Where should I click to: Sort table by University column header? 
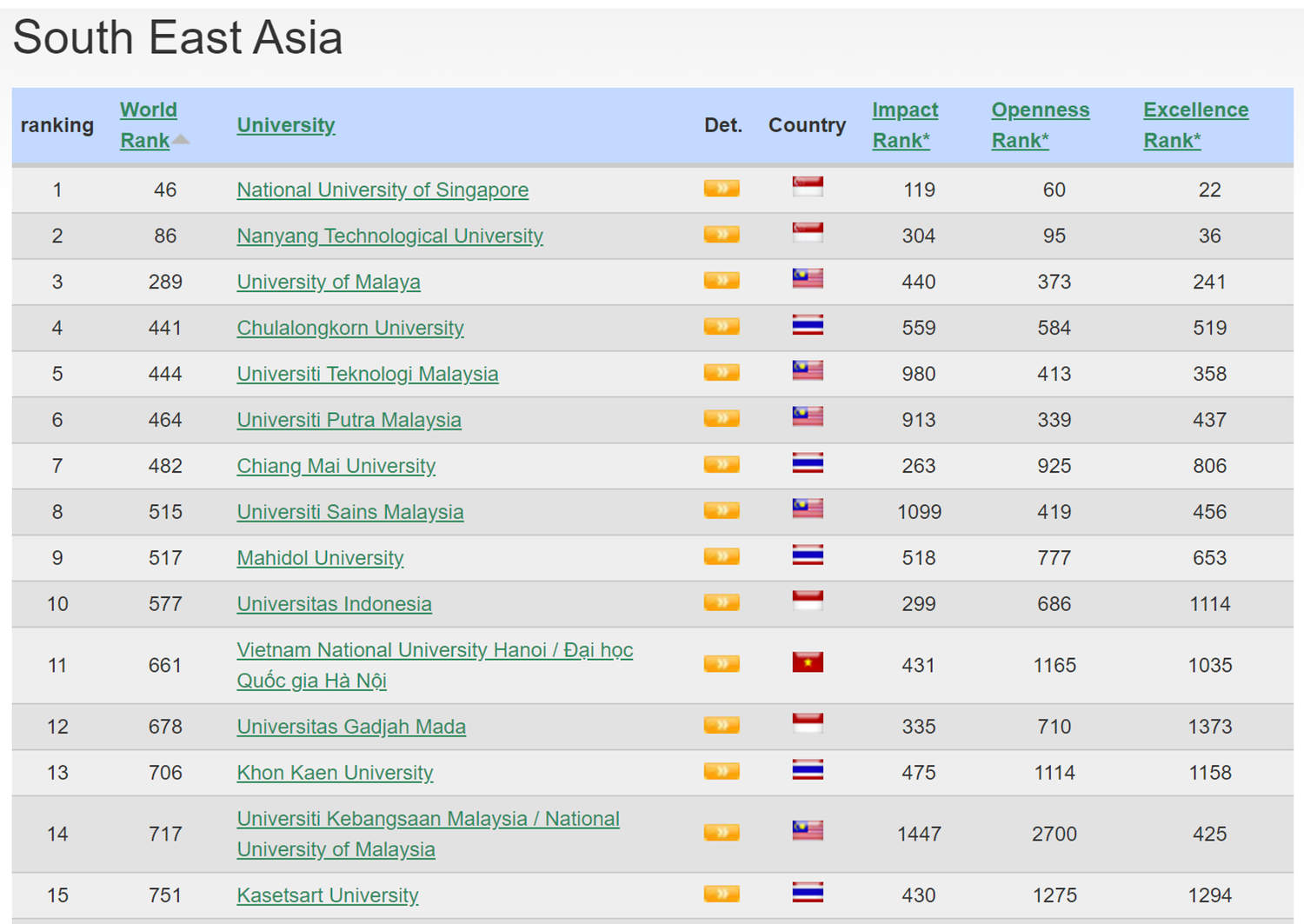pyautogui.click(x=286, y=125)
